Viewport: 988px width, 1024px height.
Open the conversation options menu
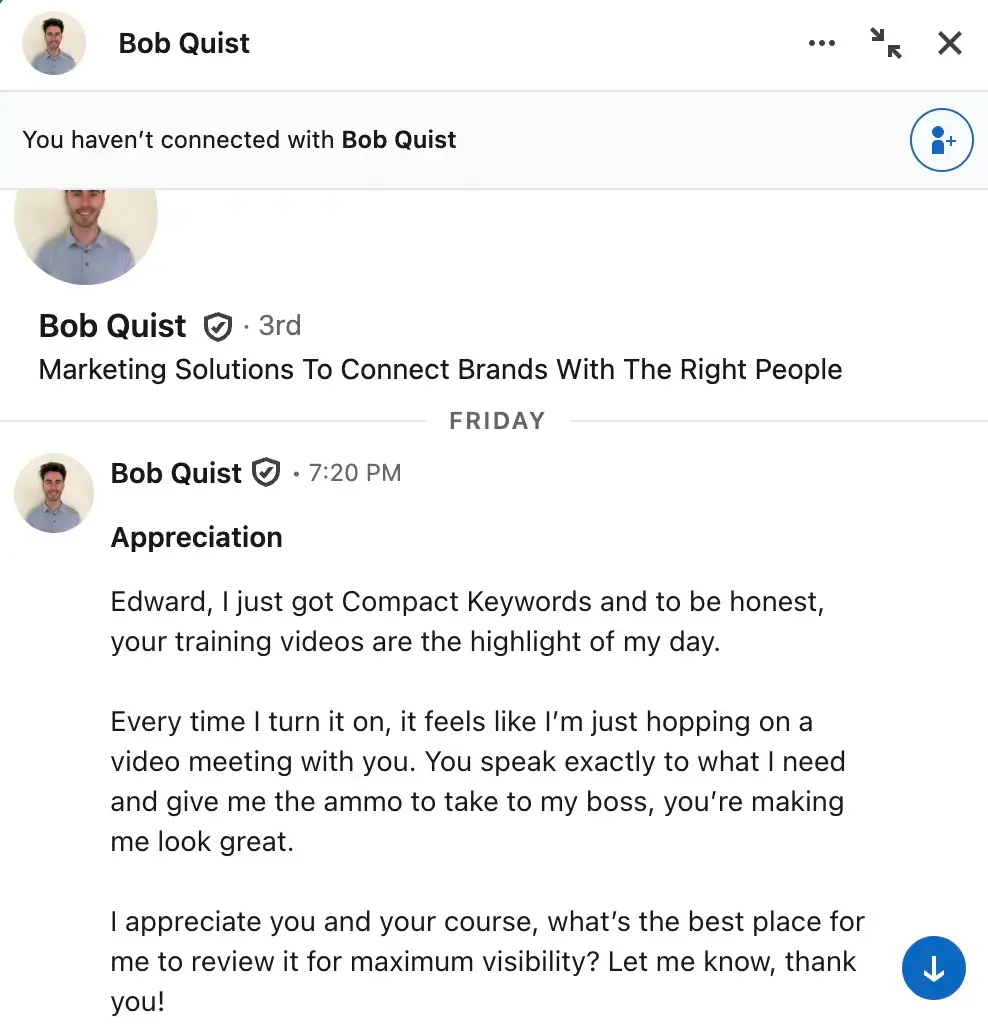822,43
